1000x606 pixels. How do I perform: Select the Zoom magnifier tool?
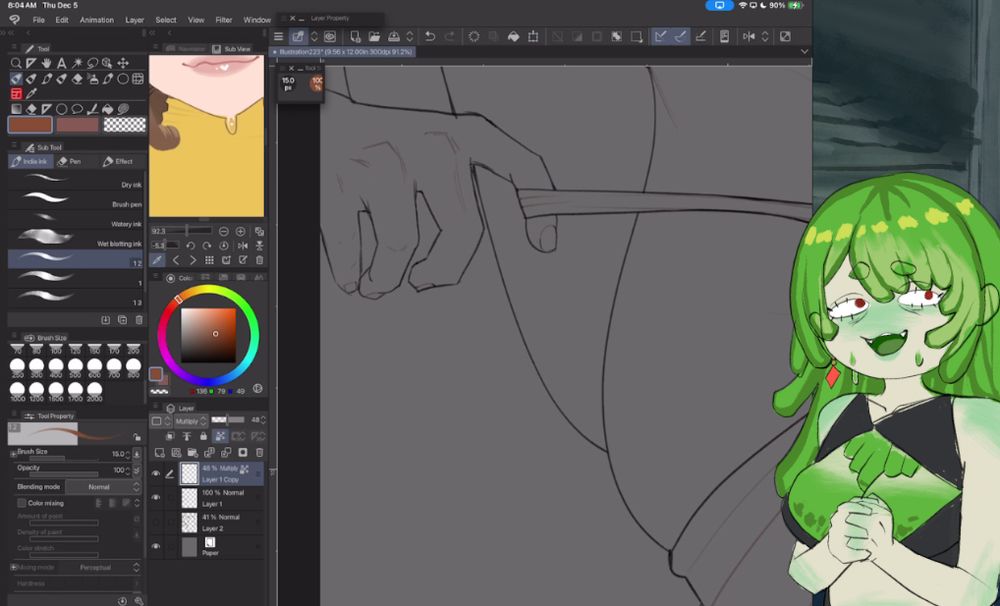tap(16, 63)
